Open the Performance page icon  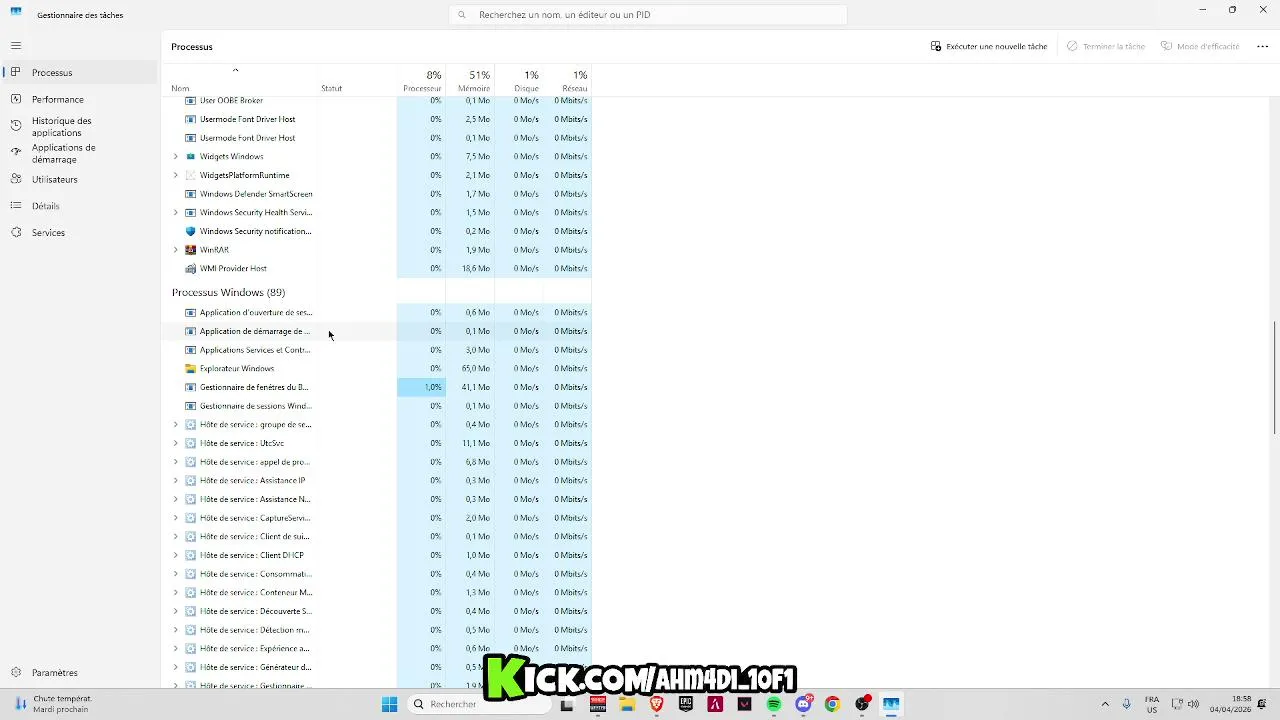pos(16,99)
